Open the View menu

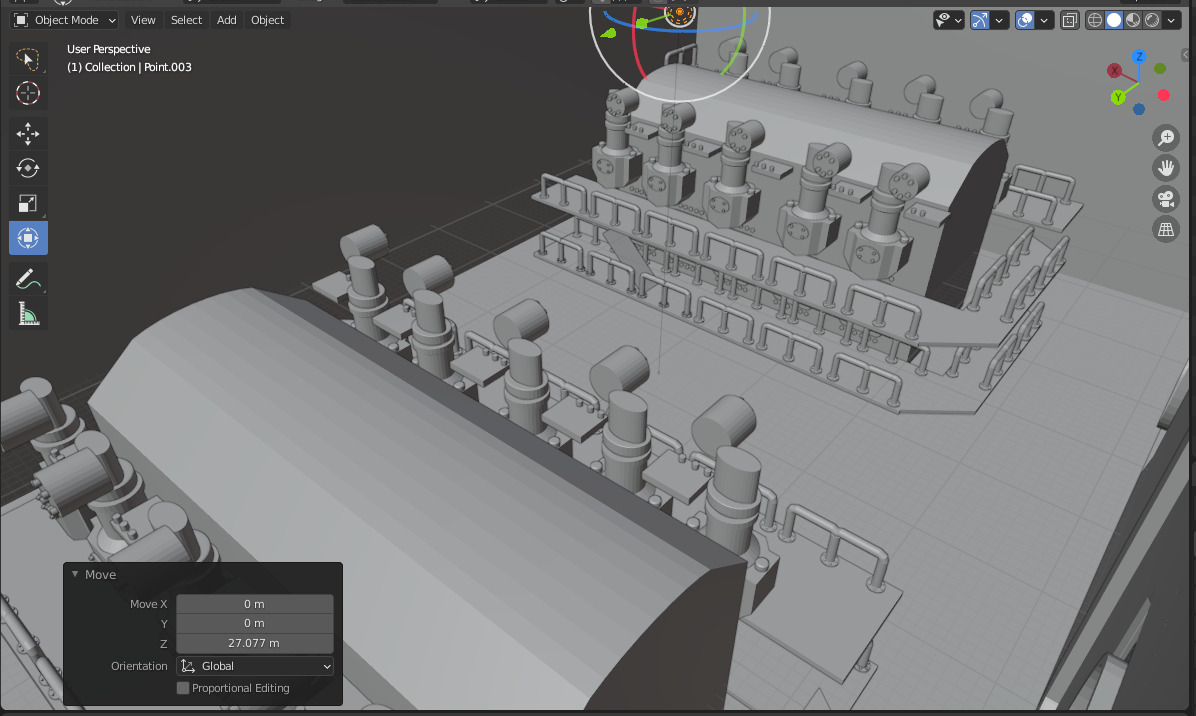(x=143, y=21)
